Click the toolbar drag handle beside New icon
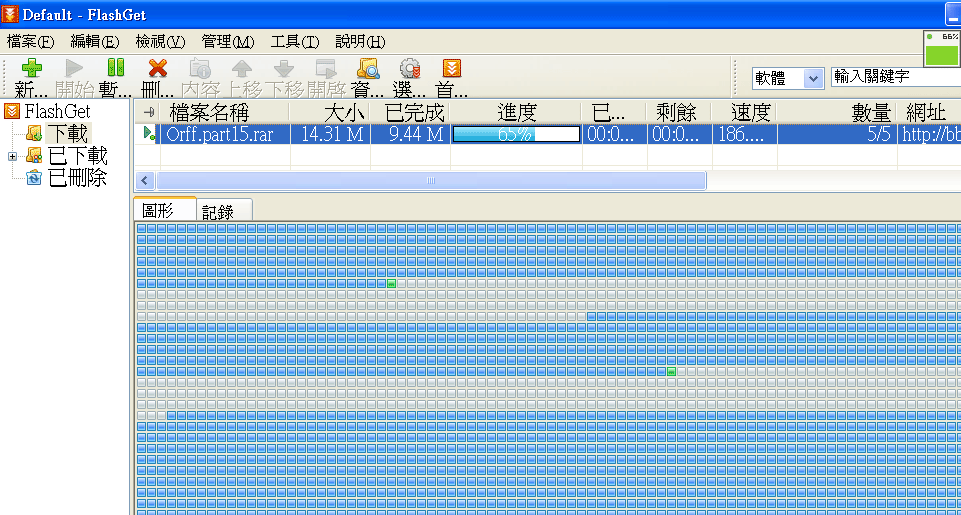This screenshot has height=515, width=961. pos(6,78)
